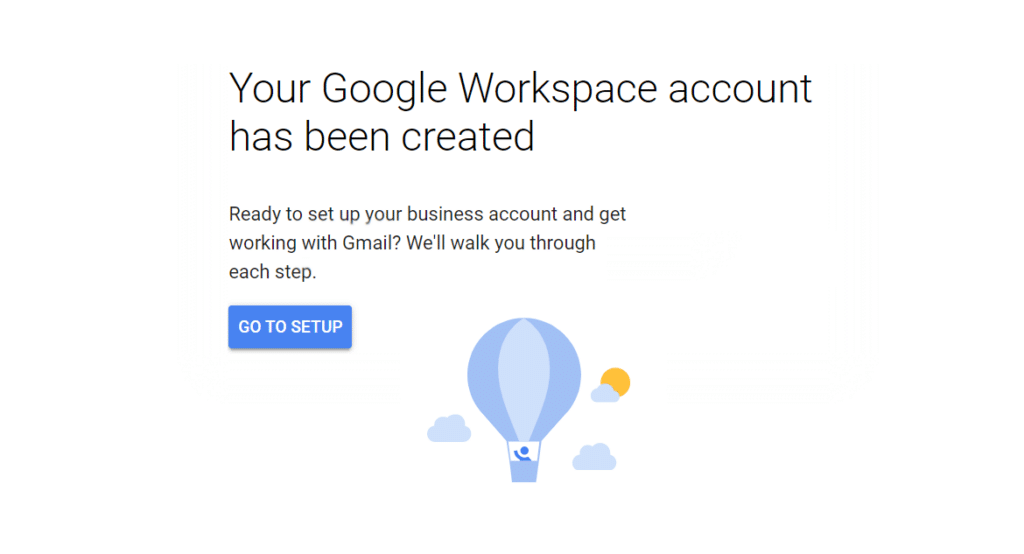Click "Ready to set up" paragraph text
The height and width of the screenshot is (554, 1024).
[x=294, y=214]
